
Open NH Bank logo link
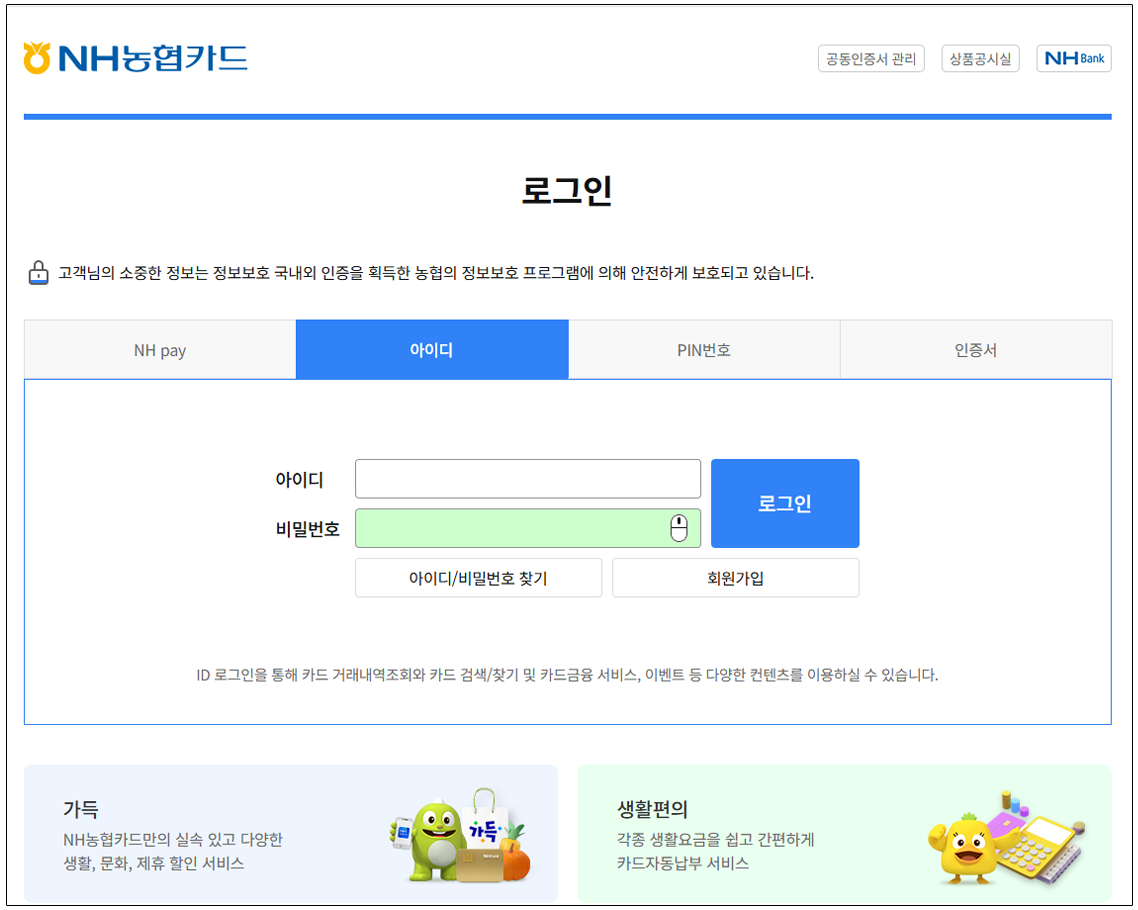1073,58
